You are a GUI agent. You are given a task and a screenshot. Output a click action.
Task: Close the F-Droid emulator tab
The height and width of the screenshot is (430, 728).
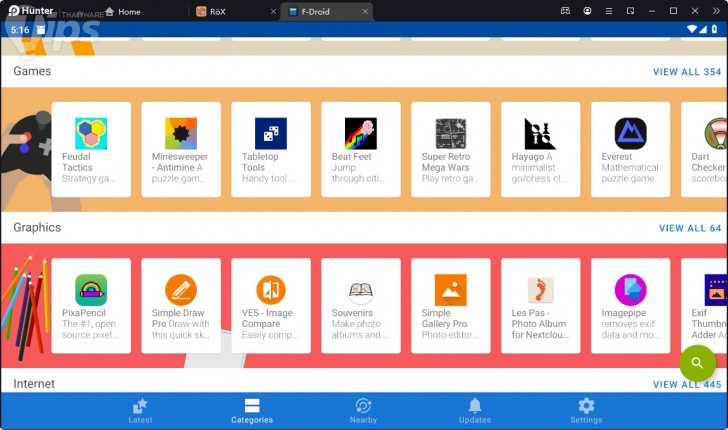click(365, 12)
